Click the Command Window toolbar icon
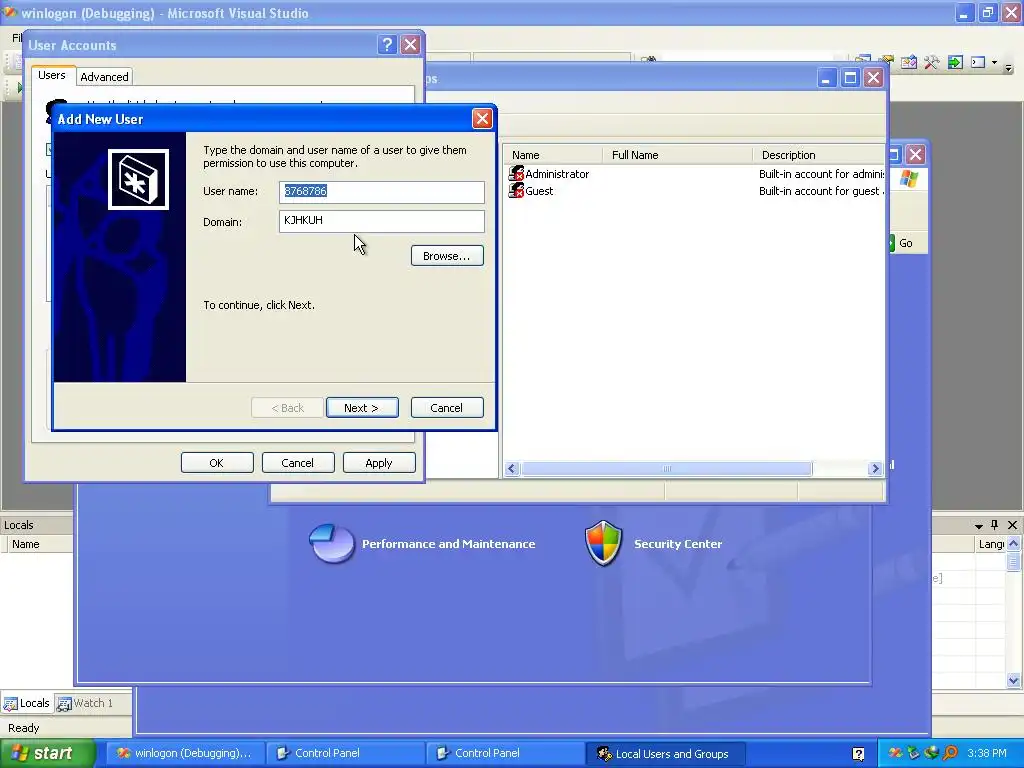Image resolution: width=1024 pixels, height=768 pixels. click(x=978, y=62)
